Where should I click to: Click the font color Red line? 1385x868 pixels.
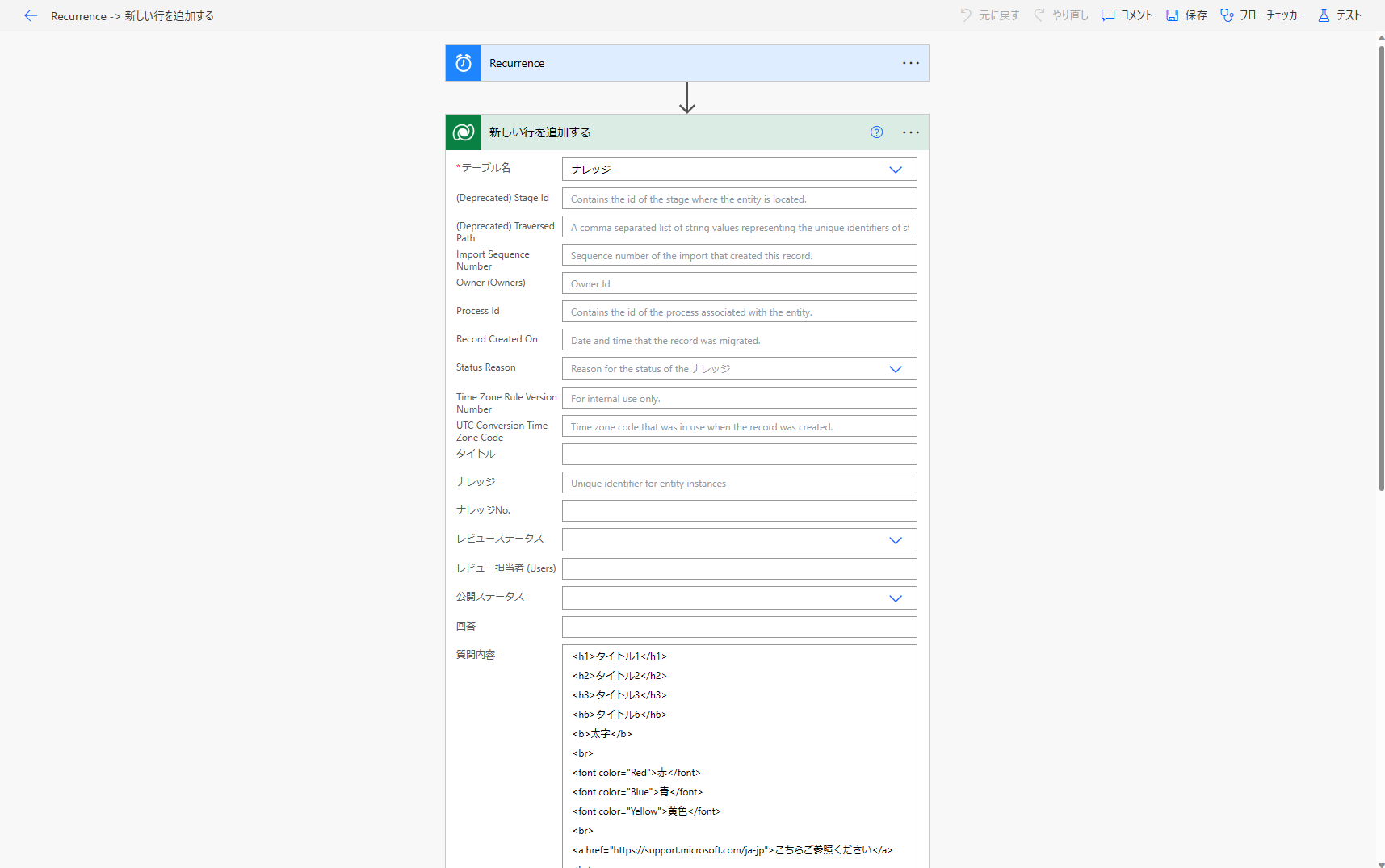coord(636,773)
